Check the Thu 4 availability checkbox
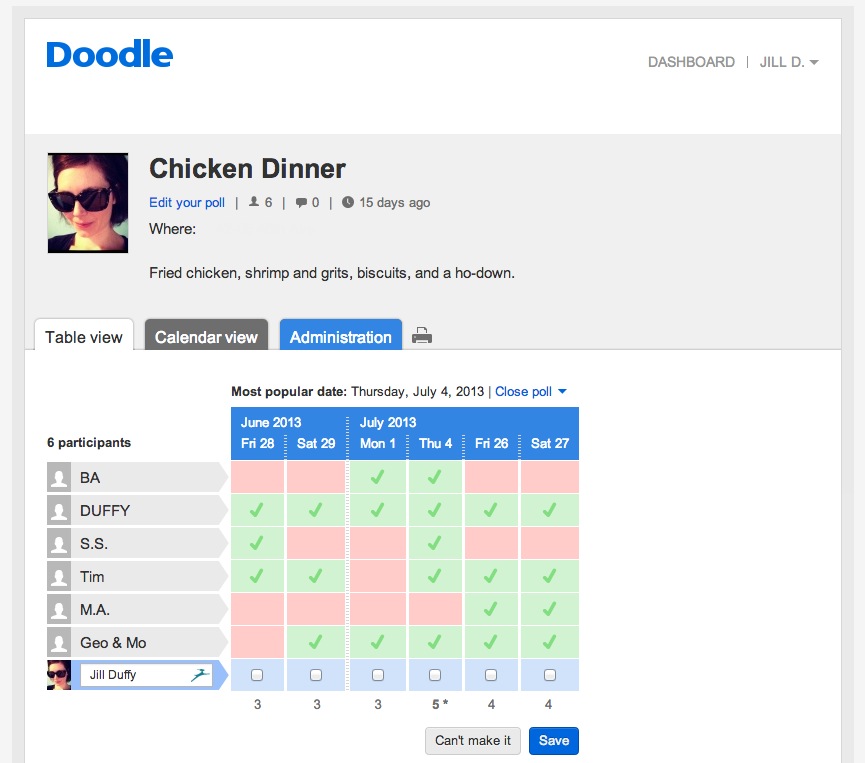This screenshot has height=763, width=865. [x=435, y=675]
